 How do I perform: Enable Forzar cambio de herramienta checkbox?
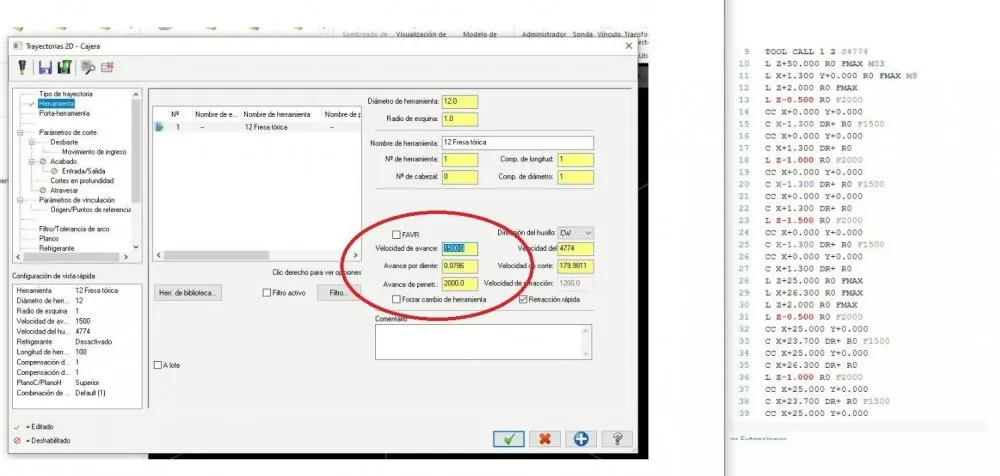click(397, 299)
